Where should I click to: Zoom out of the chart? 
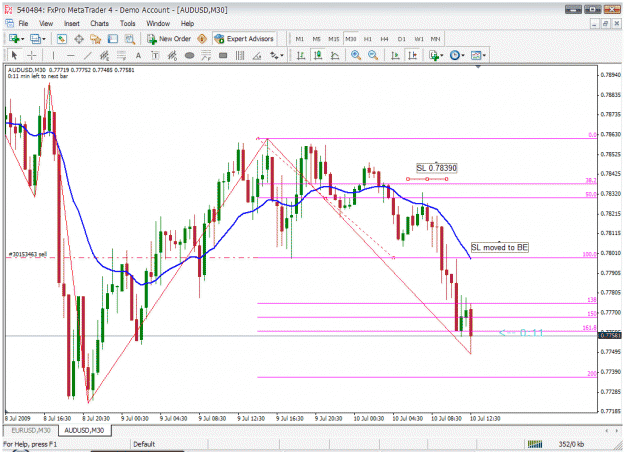click(x=373, y=55)
